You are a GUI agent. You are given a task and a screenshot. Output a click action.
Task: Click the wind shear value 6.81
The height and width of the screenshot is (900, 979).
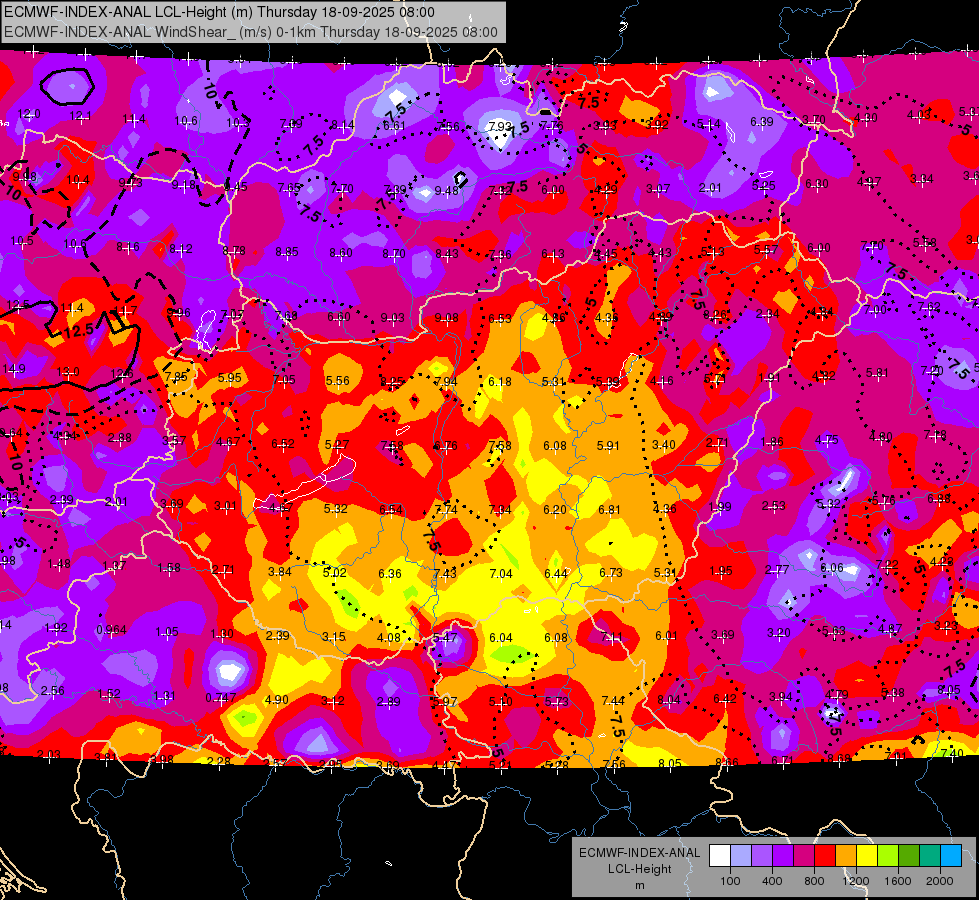tap(609, 510)
